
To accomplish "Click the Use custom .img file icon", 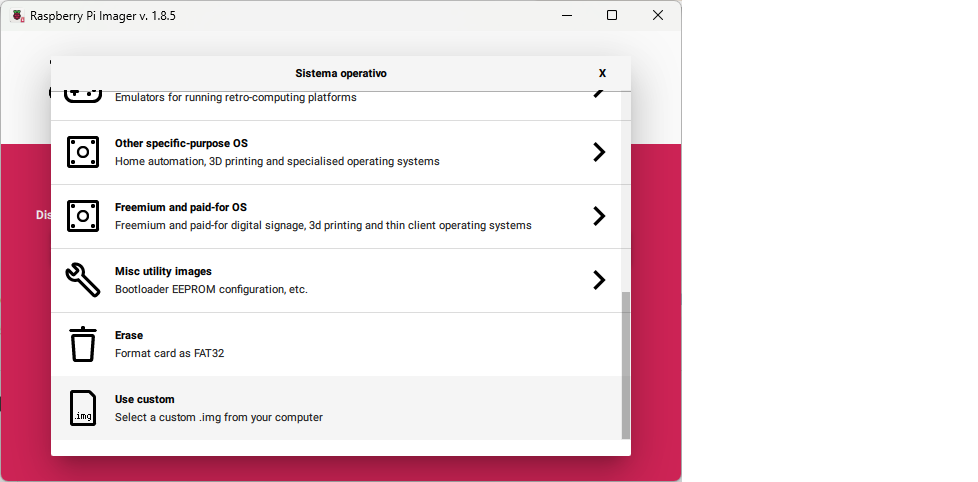I will click(83, 408).
